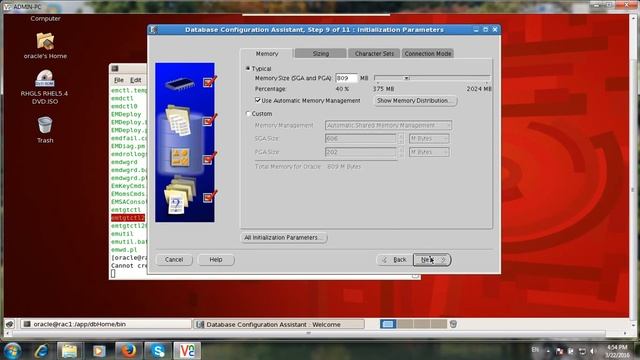Click the Help button

(216, 260)
